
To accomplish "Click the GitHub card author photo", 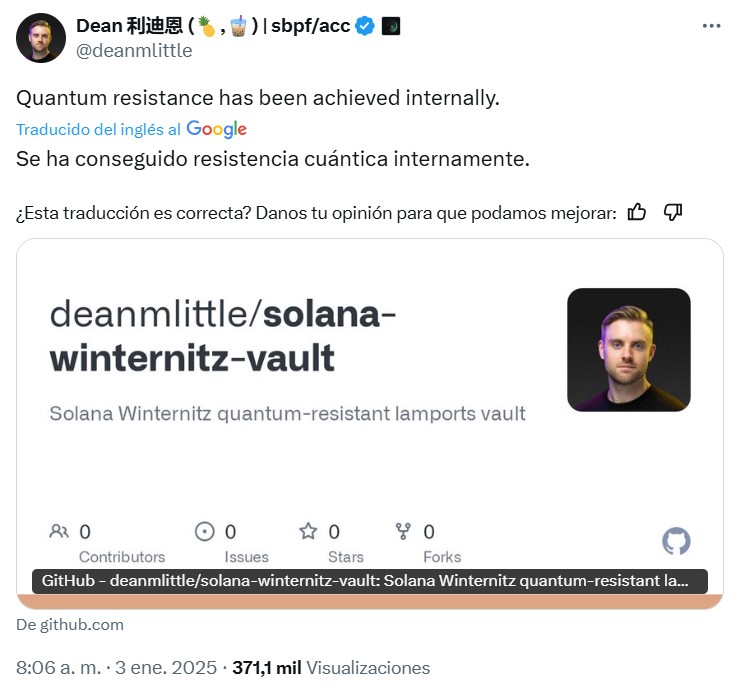I will click(x=628, y=350).
